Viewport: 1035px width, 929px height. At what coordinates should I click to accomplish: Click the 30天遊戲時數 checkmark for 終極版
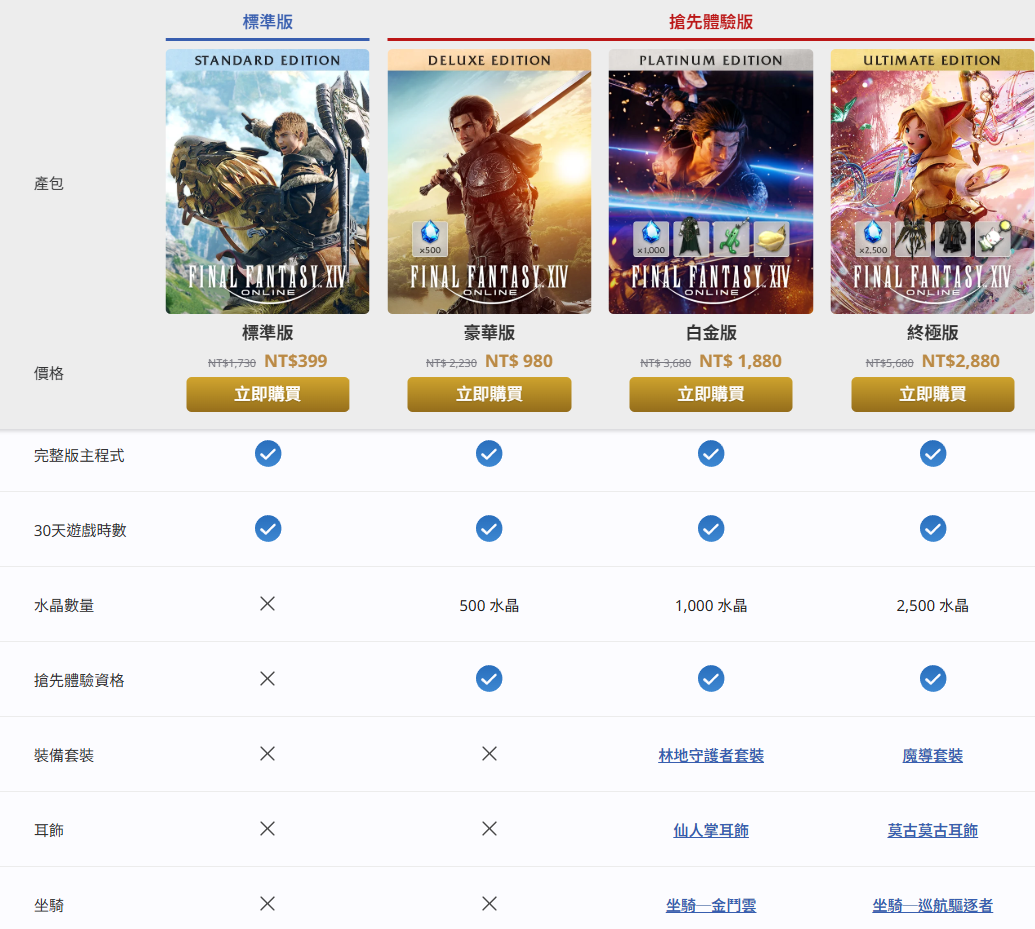point(933,529)
